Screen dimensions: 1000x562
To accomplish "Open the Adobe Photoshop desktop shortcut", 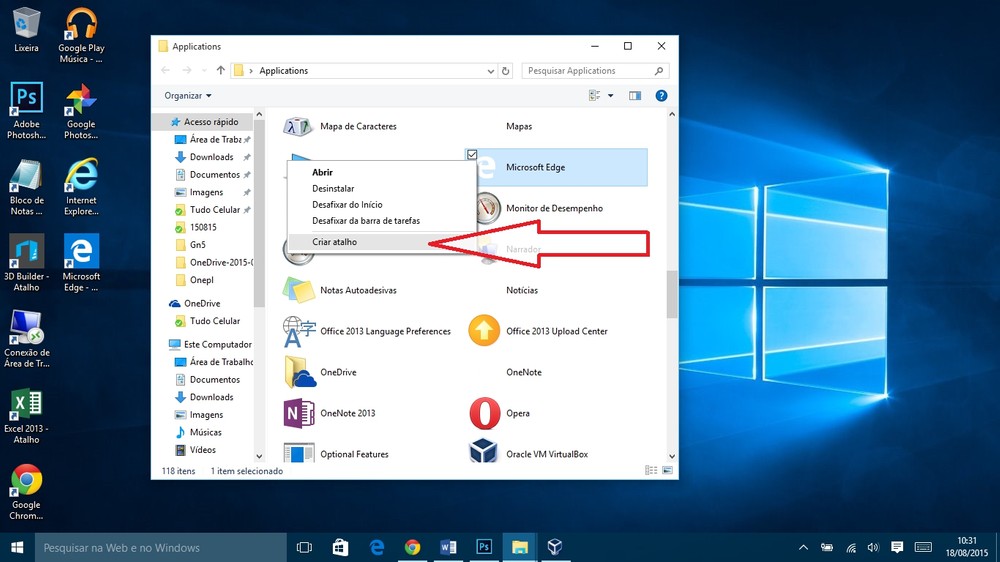I will pos(26,100).
